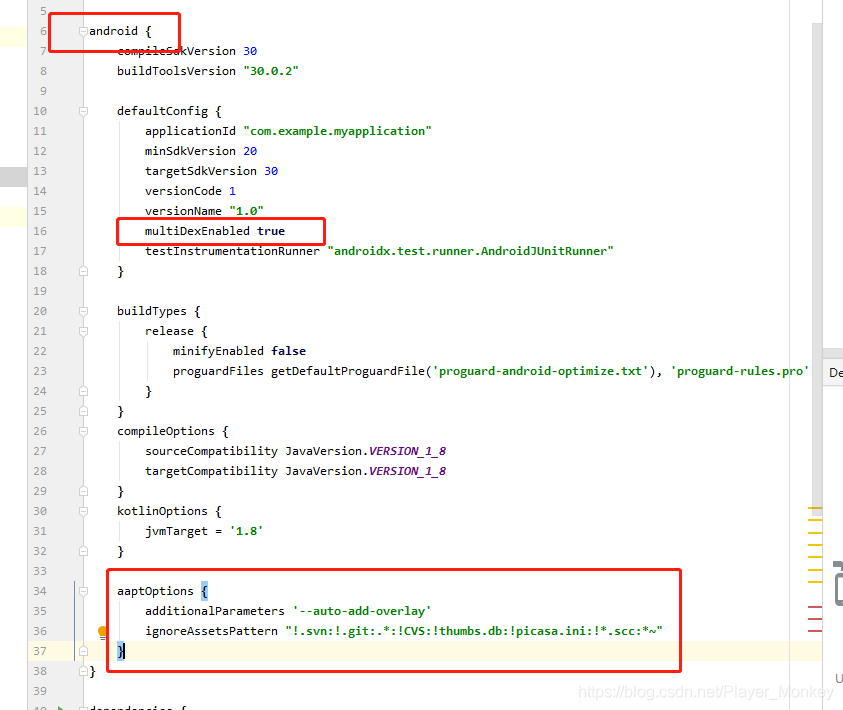Click versionName "1.0" string
Viewport: 843px width, 710px height.
click(246, 211)
